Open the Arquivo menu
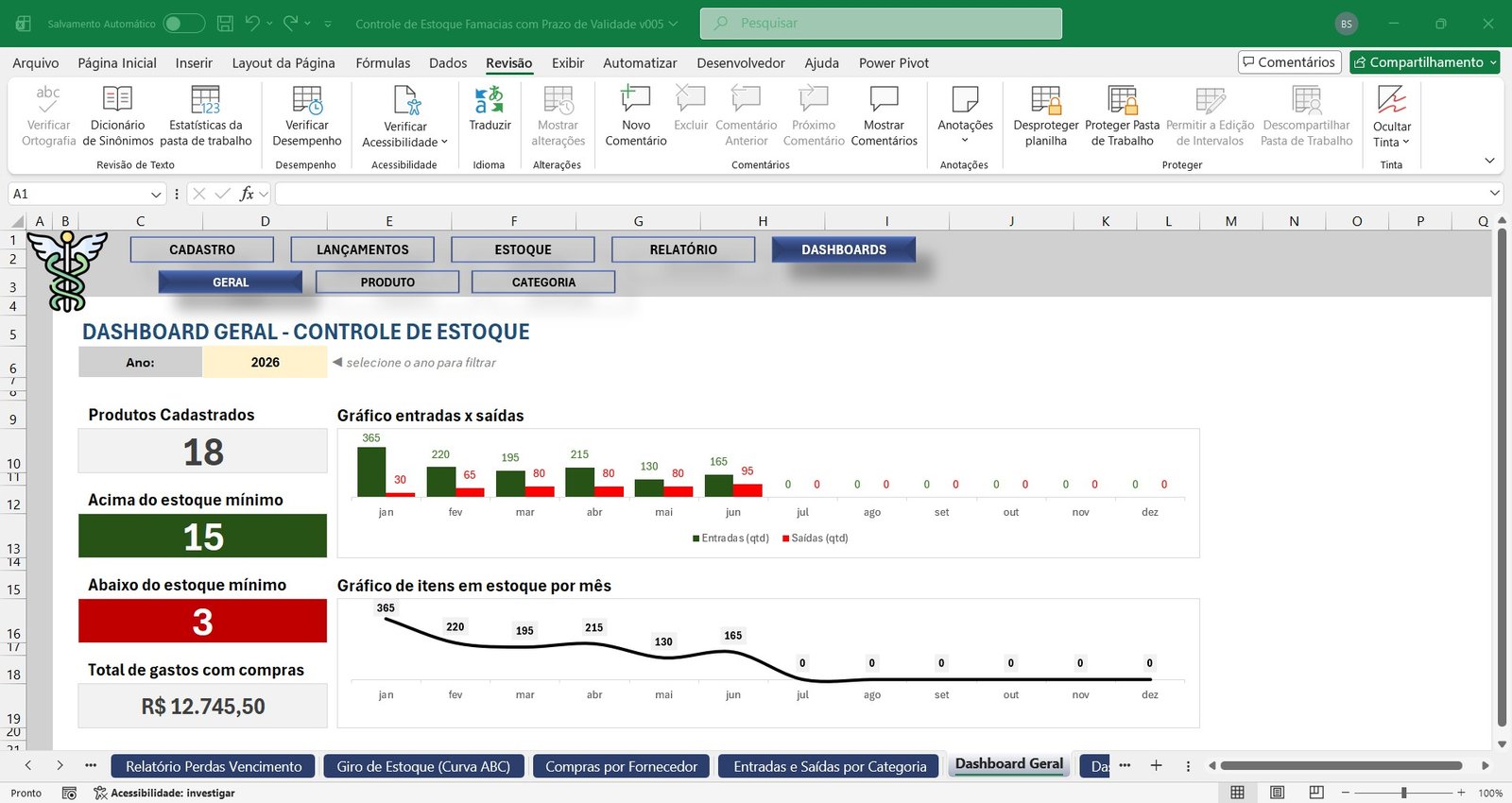Viewport: 1512px width, 803px height. pos(36,62)
